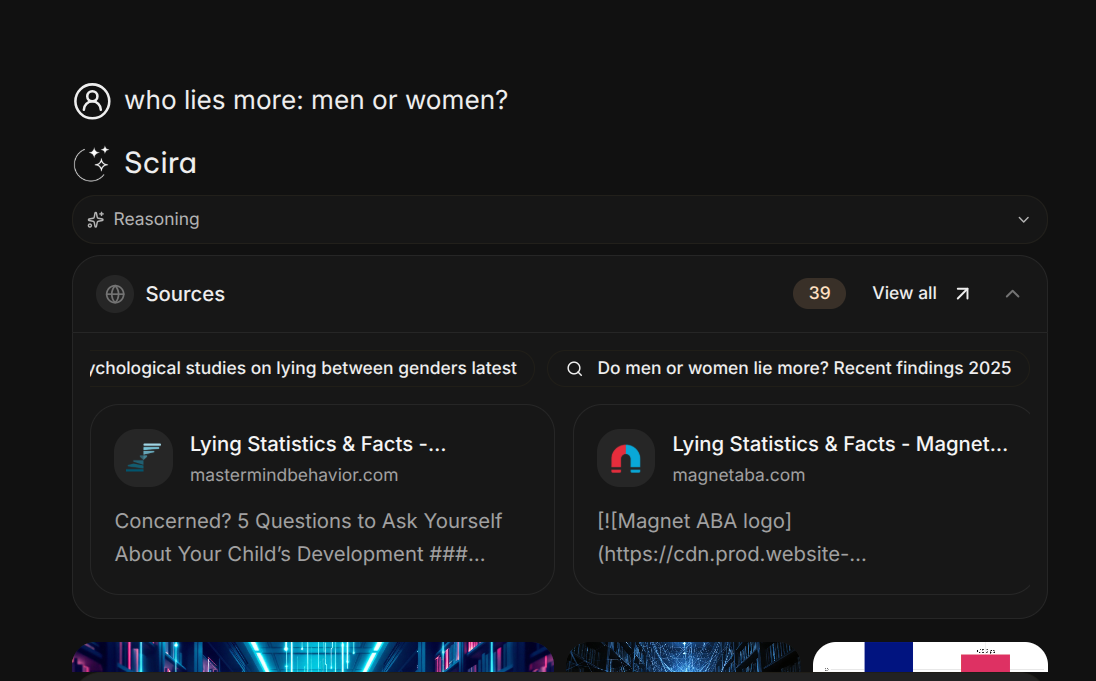Click the mastermindbehavior.com site favicon
The height and width of the screenshot is (681, 1096).
(x=143, y=458)
